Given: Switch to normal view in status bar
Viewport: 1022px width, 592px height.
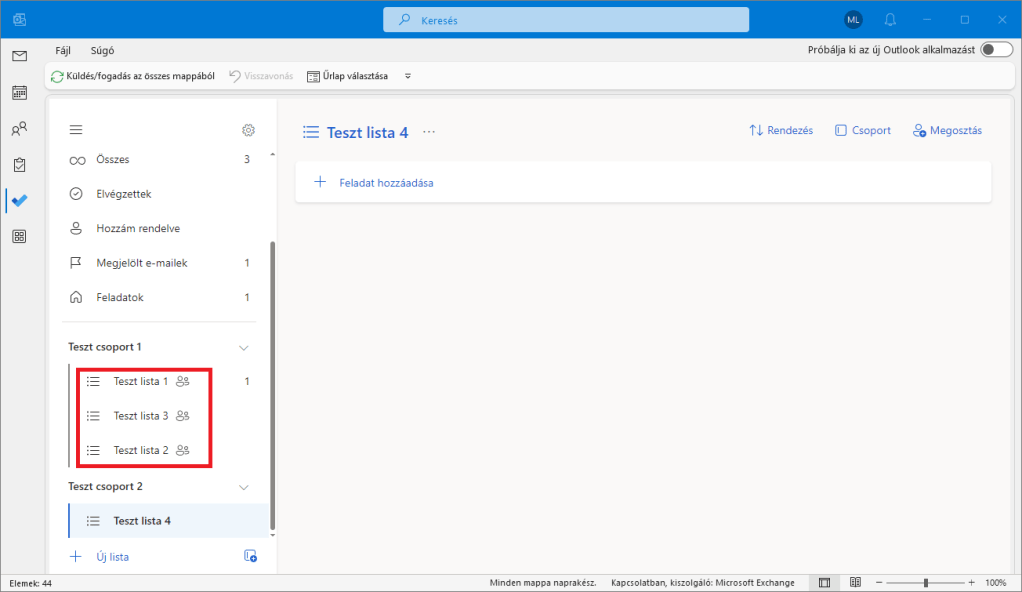Looking at the screenshot, I should (x=824, y=582).
